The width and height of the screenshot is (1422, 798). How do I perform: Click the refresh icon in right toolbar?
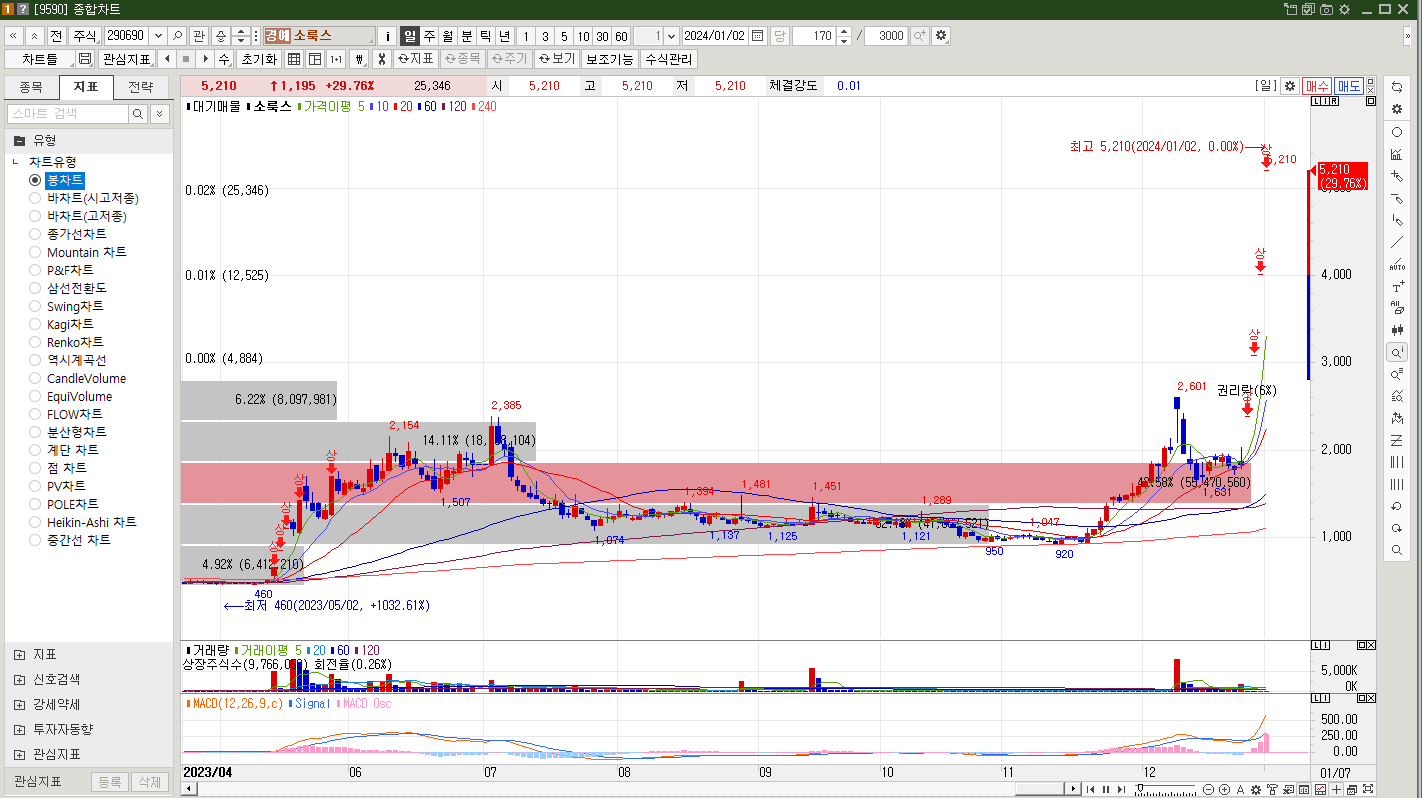[1397, 87]
